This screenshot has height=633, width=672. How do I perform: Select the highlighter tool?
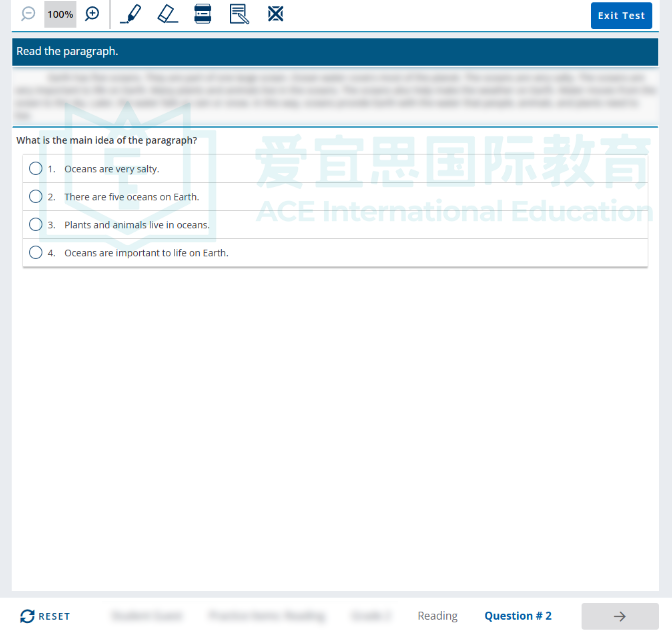[131, 14]
